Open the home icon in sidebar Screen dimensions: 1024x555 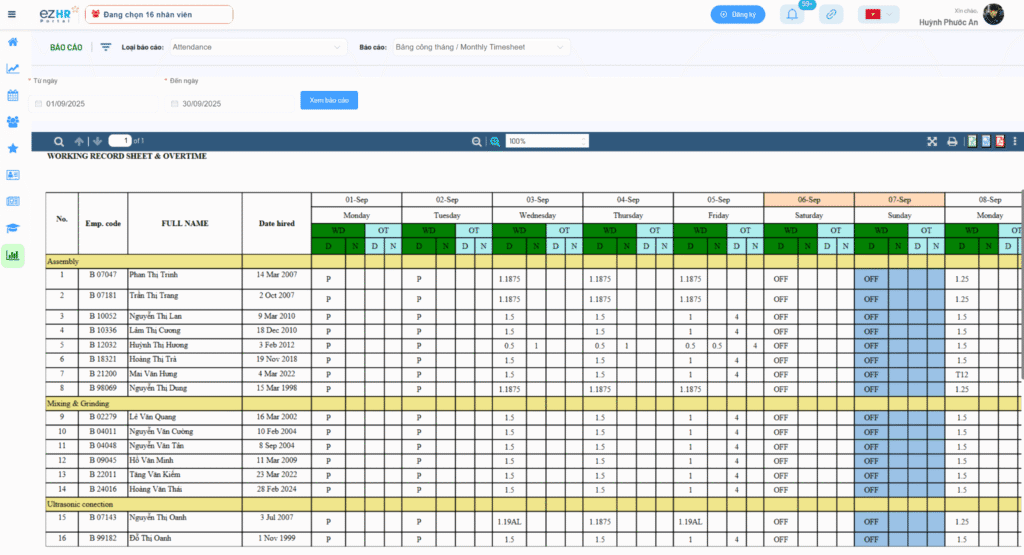[12, 42]
